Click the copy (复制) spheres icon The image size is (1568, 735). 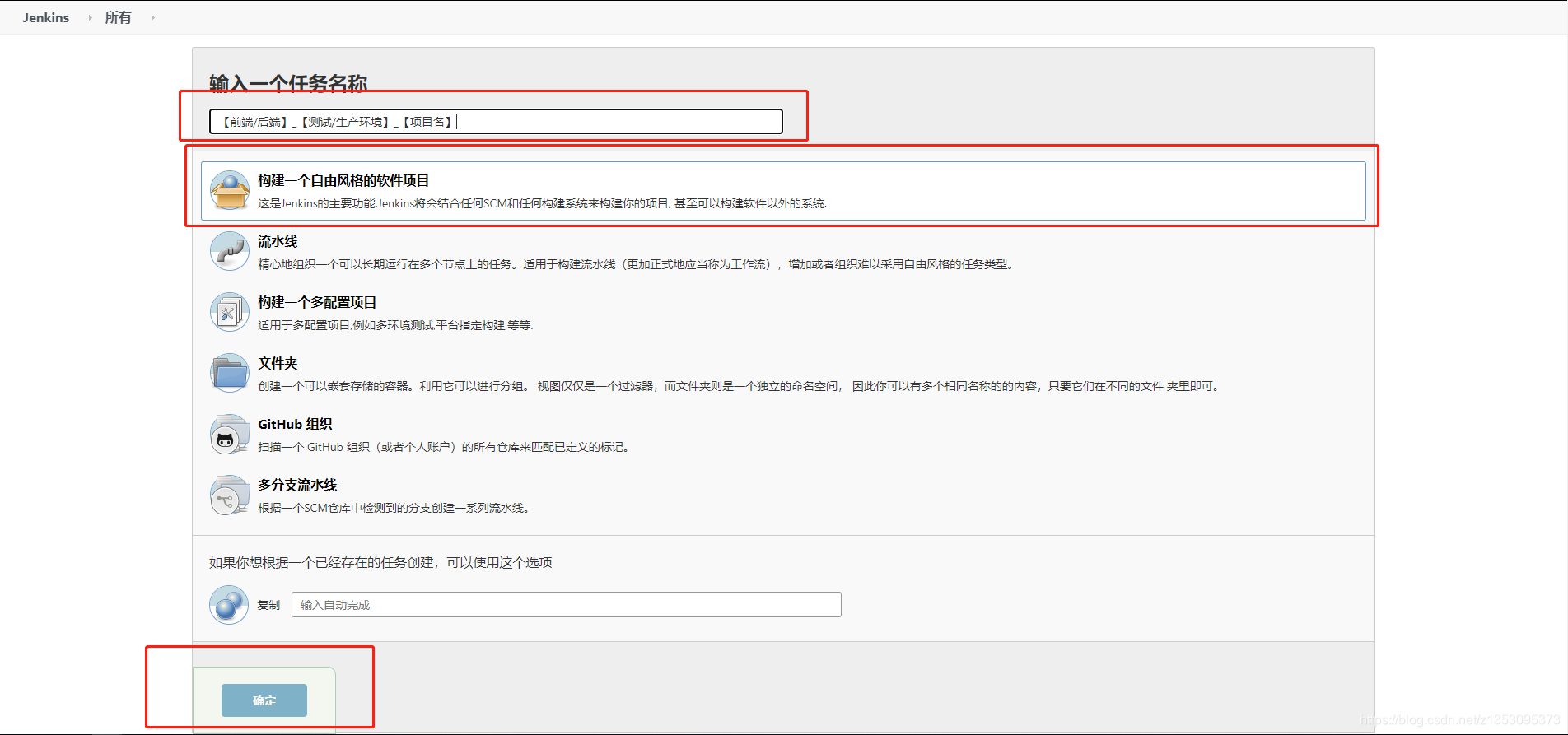click(229, 604)
